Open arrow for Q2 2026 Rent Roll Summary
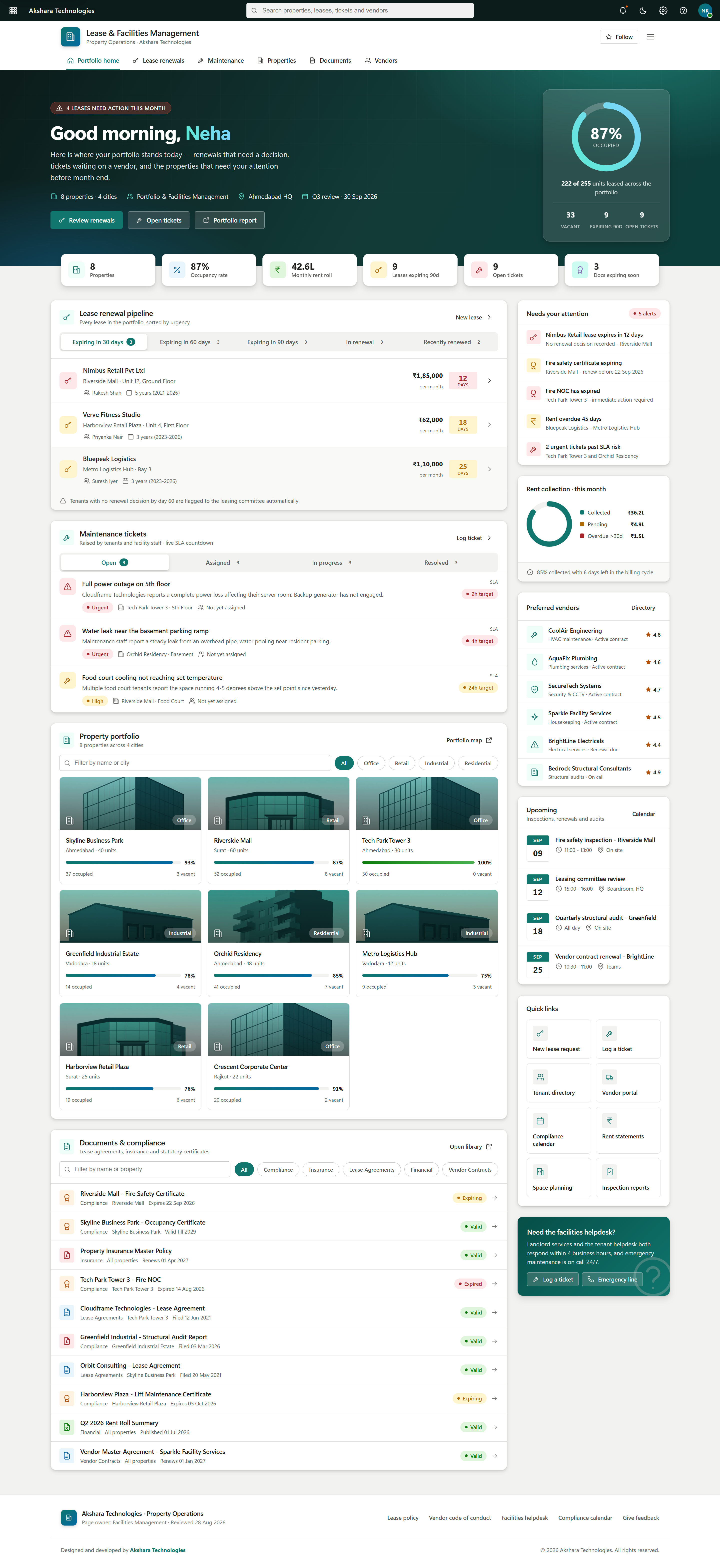The height and width of the screenshot is (1568, 720). click(x=494, y=1427)
